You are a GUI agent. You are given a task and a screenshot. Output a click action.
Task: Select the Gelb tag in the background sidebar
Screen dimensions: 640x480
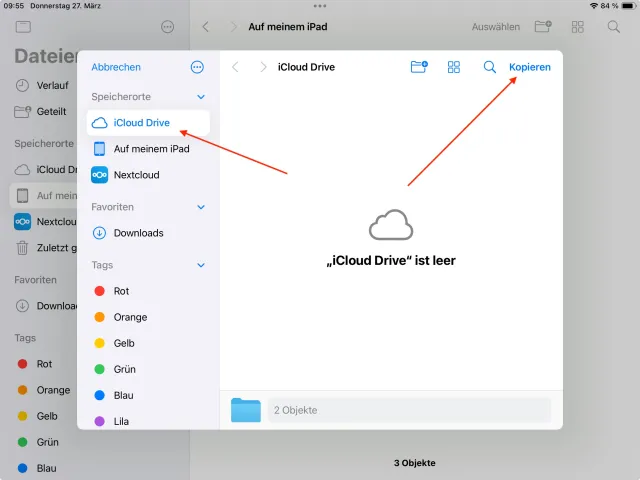point(44,416)
